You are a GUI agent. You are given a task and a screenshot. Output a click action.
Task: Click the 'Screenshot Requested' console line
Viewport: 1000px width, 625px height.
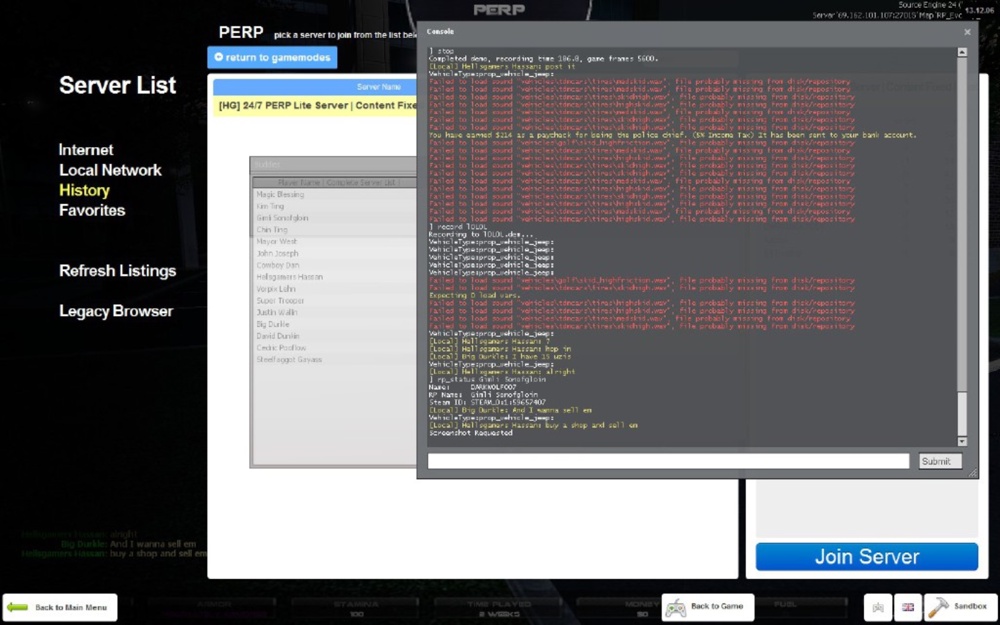click(471, 433)
